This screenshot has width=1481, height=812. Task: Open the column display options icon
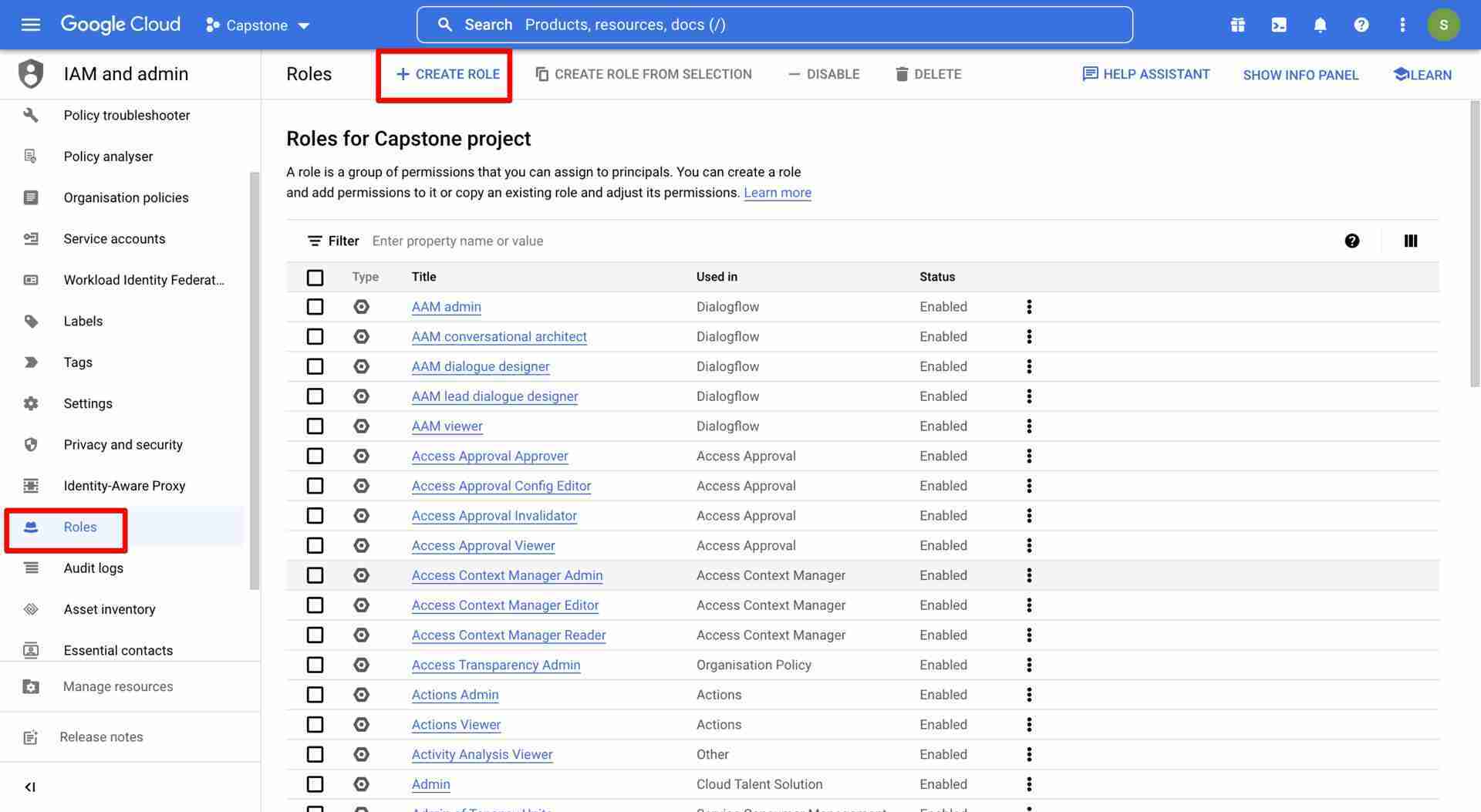(x=1410, y=241)
